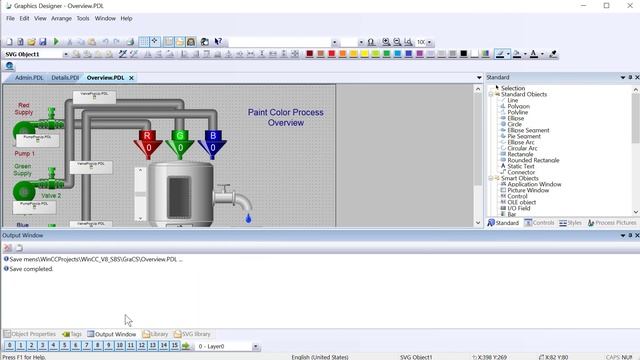The width and height of the screenshot is (640, 360).
Task: Toggle layer 10 visibility button
Action: [x=120, y=346]
